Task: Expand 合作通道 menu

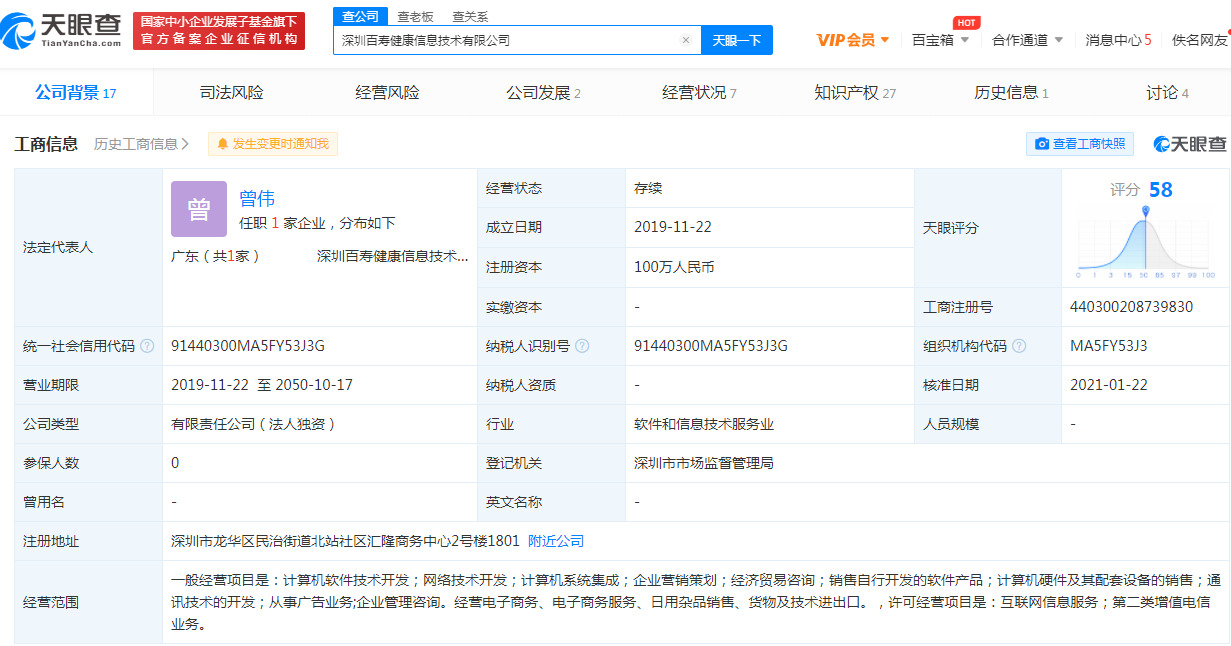Action: click(1028, 40)
